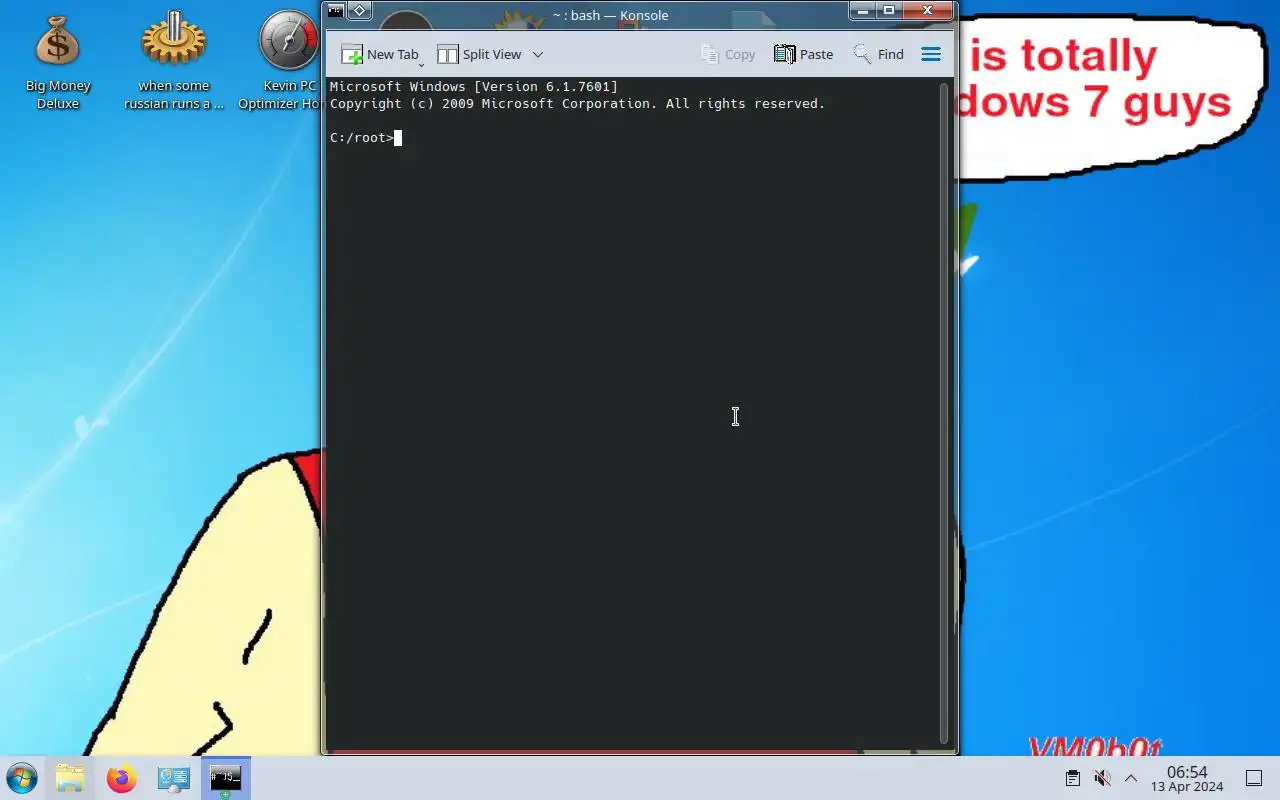The height and width of the screenshot is (800, 1280).
Task: Minimize the Konsole window
Action: coord(863,10)
